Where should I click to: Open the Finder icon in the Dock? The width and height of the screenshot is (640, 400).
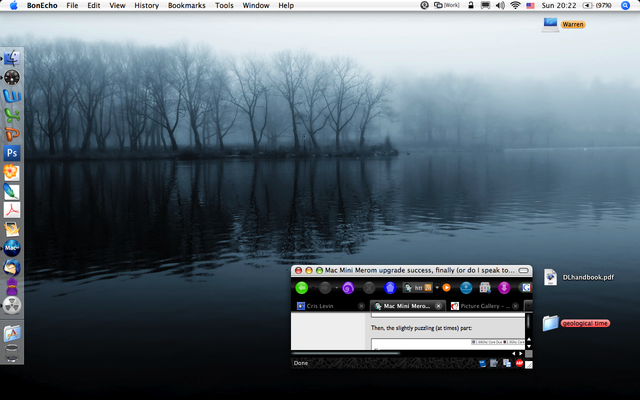pos(13,58)
